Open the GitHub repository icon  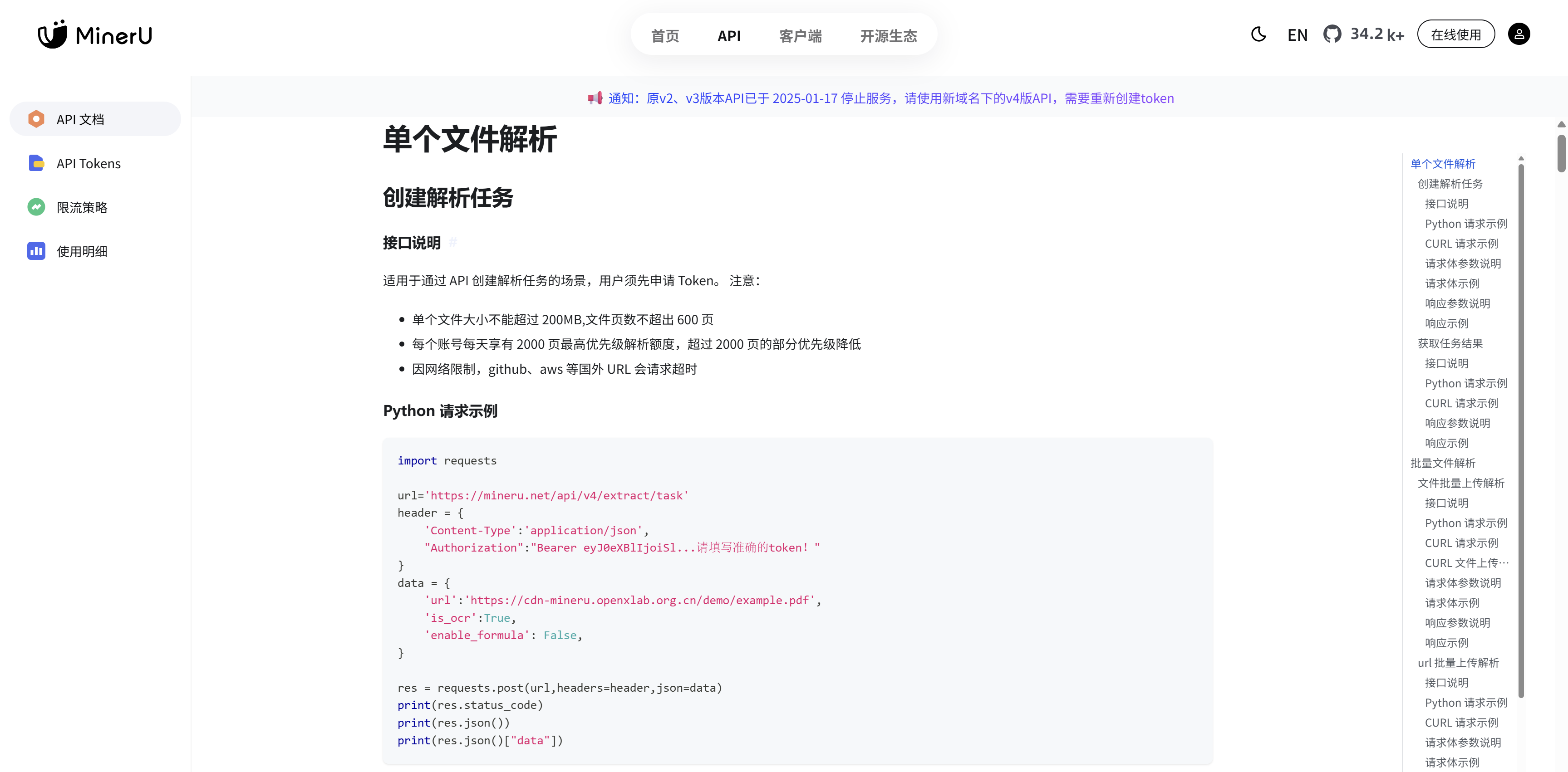[1332, 34]
